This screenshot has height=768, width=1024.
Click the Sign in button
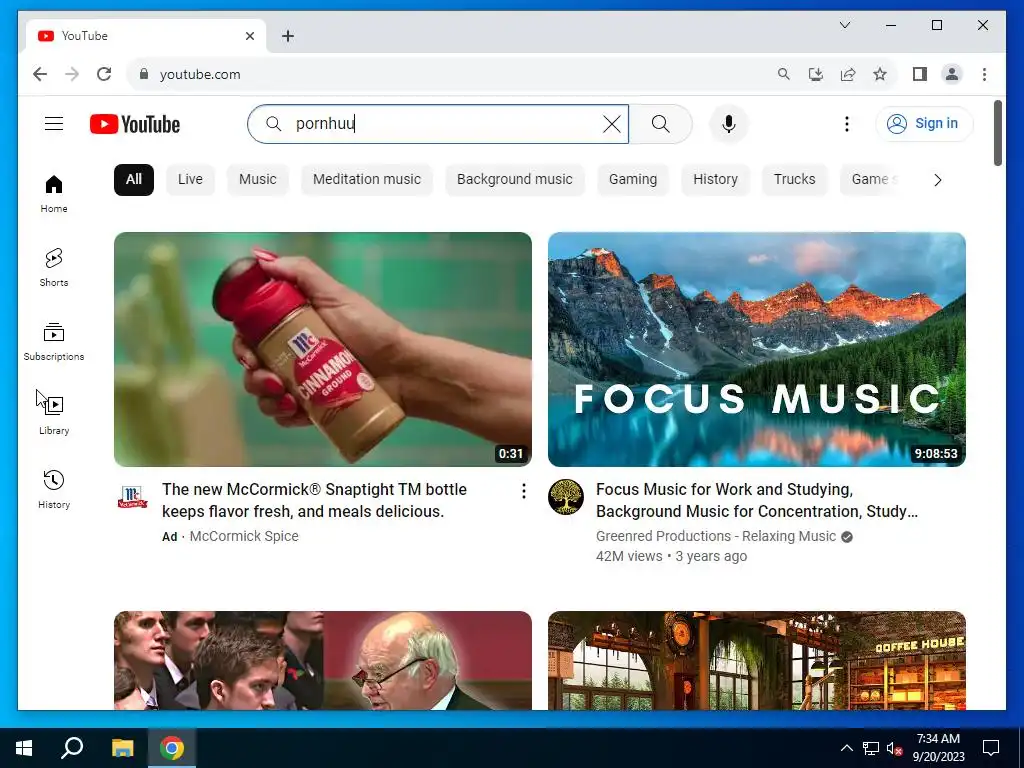[x=924, y=123]
